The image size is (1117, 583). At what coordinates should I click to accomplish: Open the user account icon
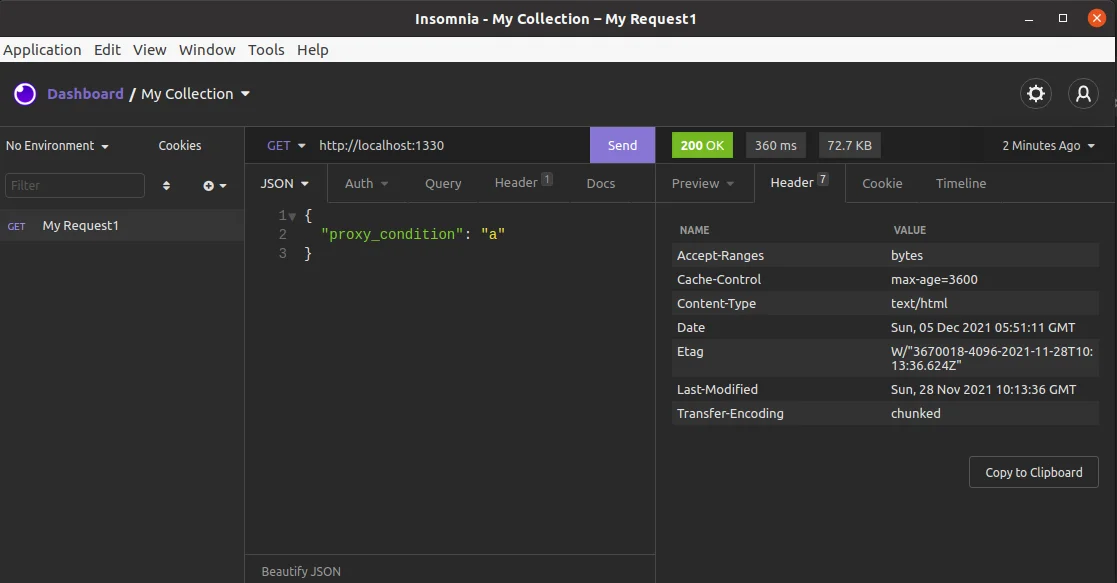pos(1083,93)
